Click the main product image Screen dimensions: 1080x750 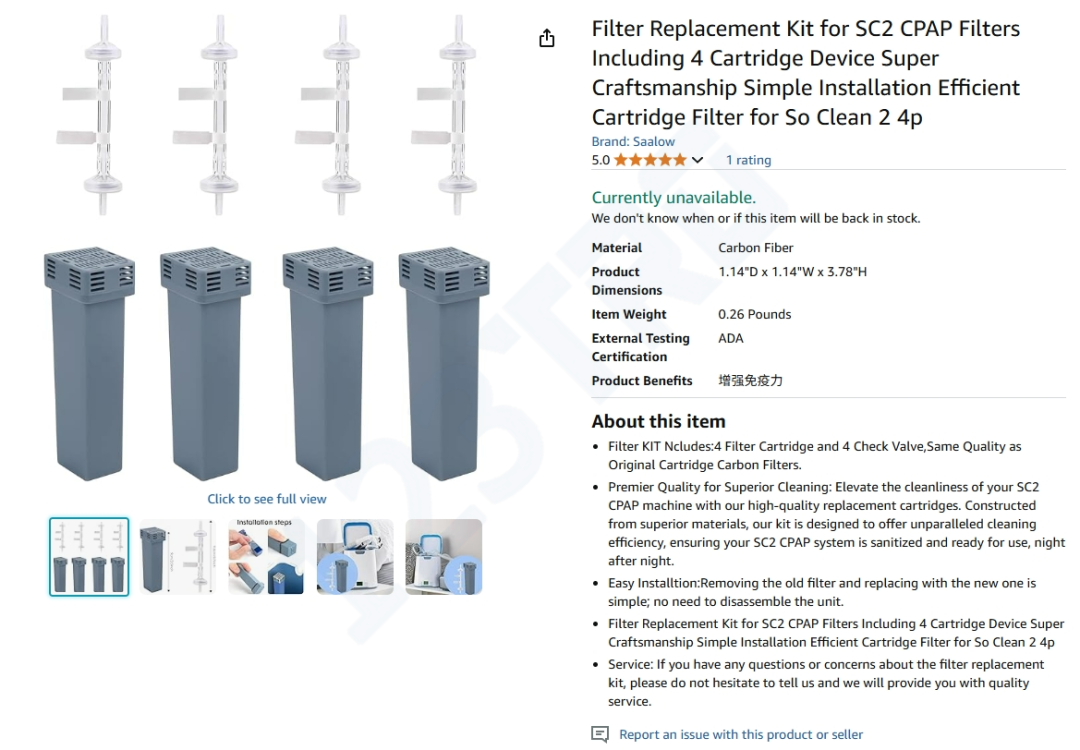(267, 250)
